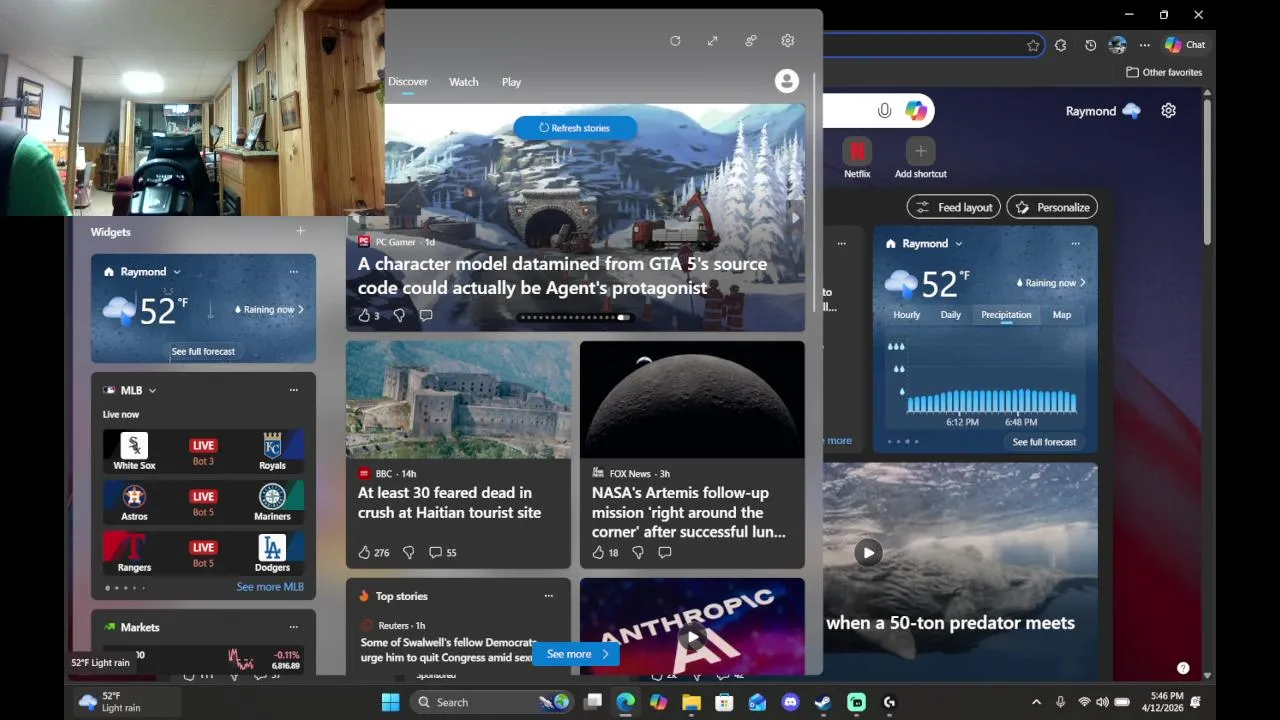Open comments on GTA 5 story
Screen dimensions: 1280x720
click(x=426, y=315)
